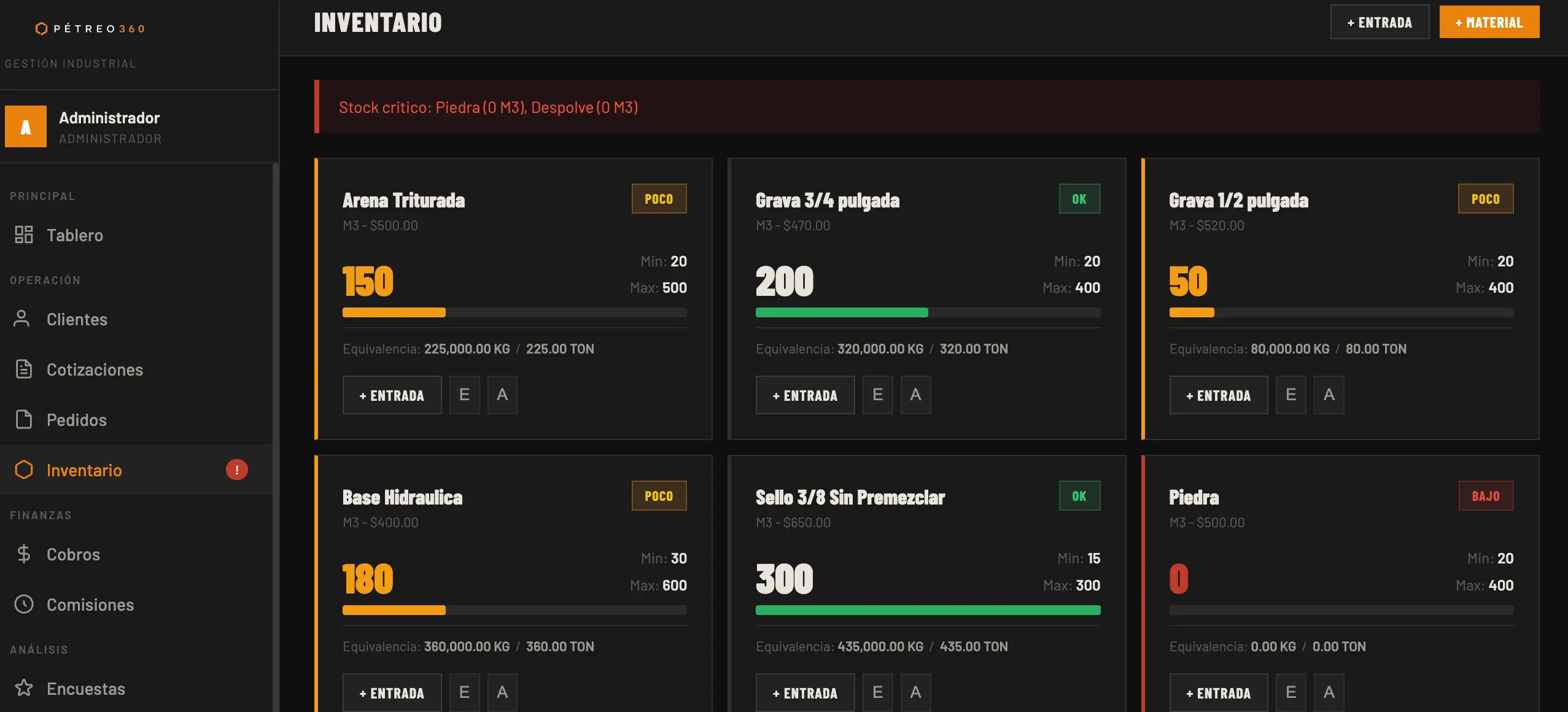Screen dimensions: 1568x712
Task: Click E button on Arena Triturada card
Action: pos(465,395)
